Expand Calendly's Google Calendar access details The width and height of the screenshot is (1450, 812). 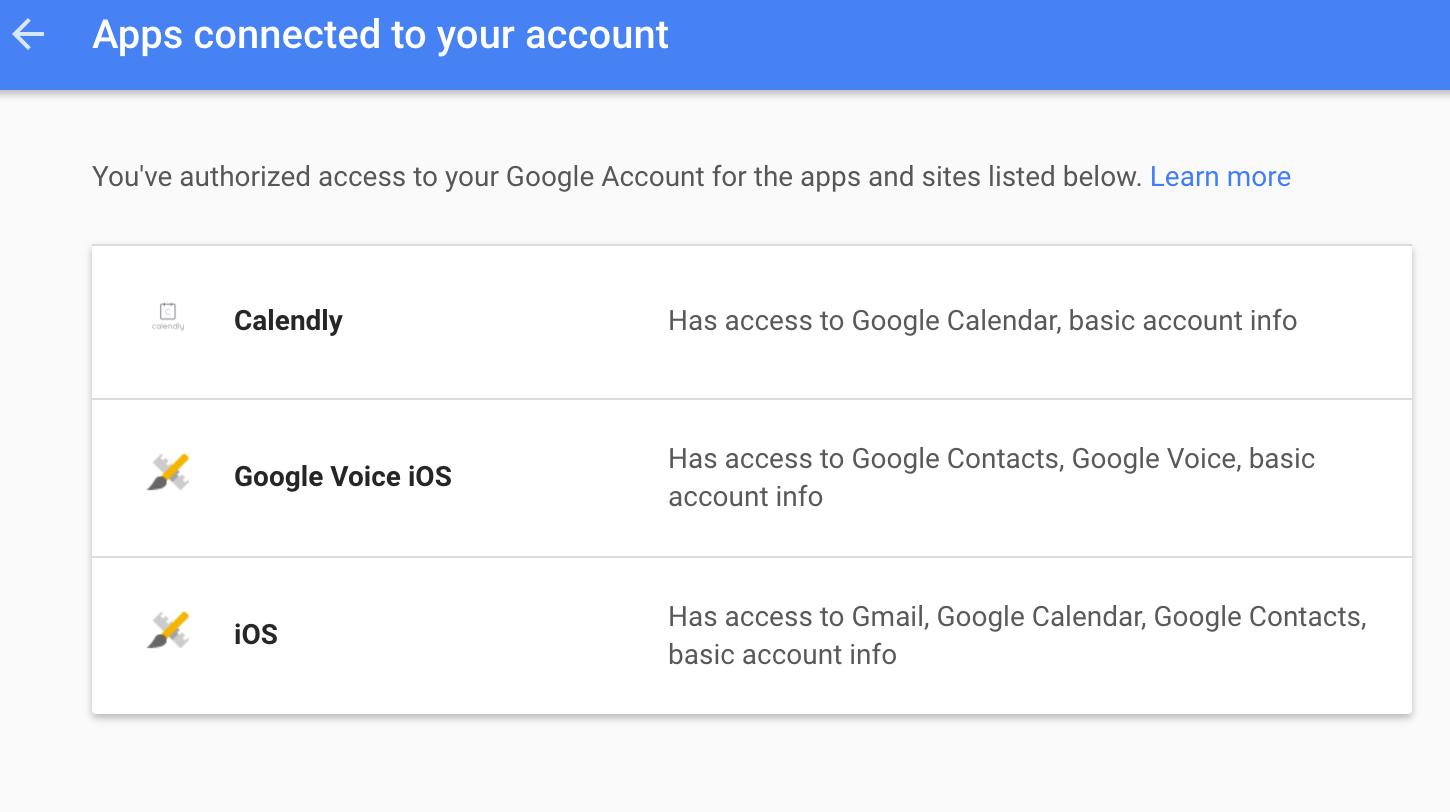click(981, 321)
